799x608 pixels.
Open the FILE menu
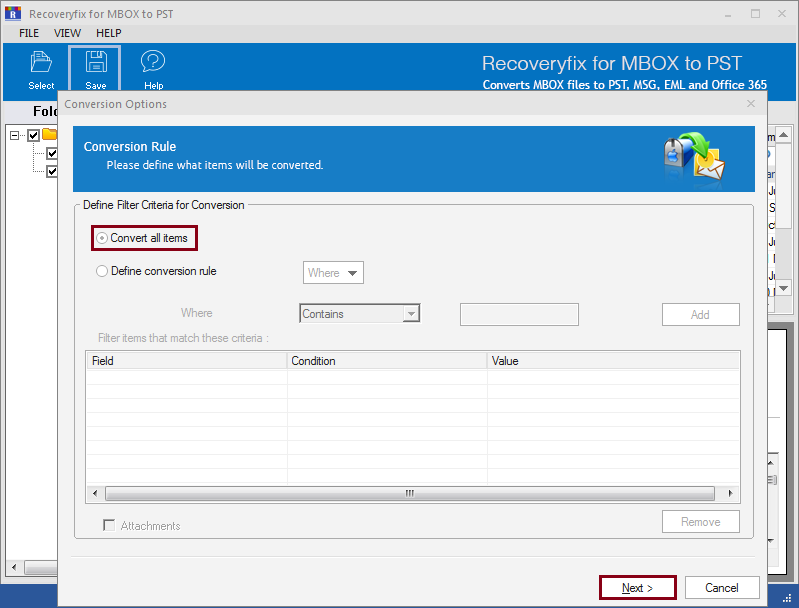29,33
